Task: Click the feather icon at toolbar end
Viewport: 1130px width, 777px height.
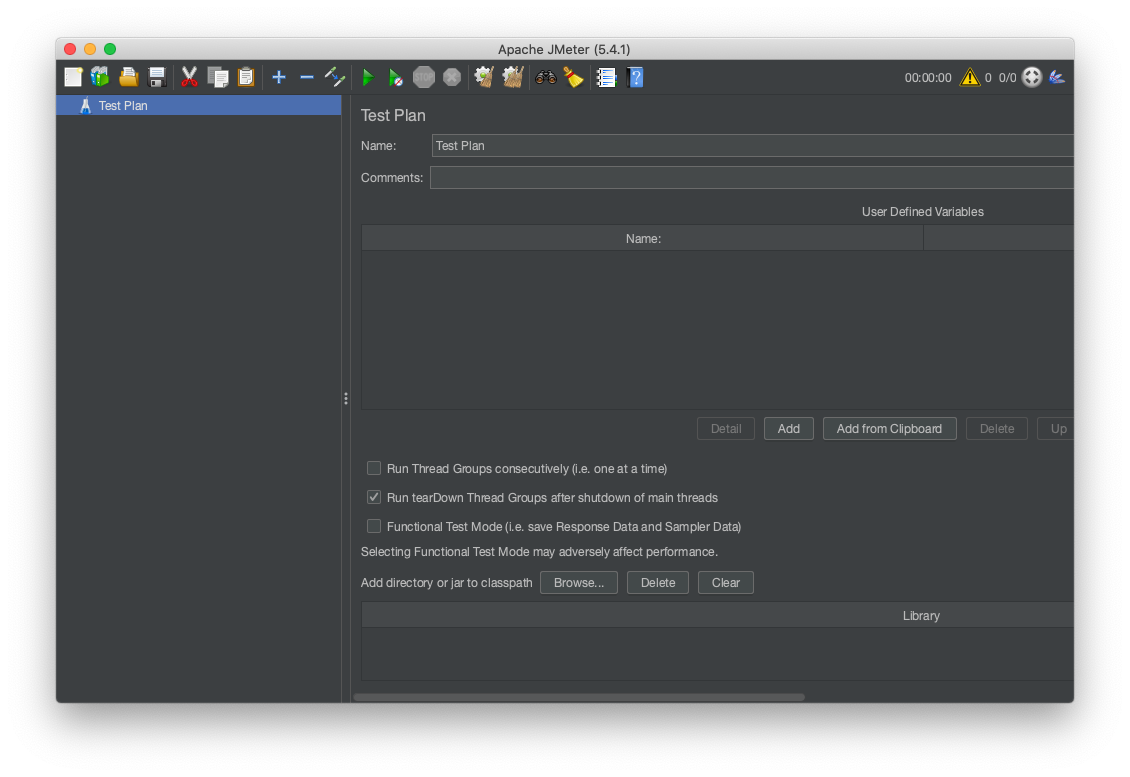Action: (x=1057, y=77)
